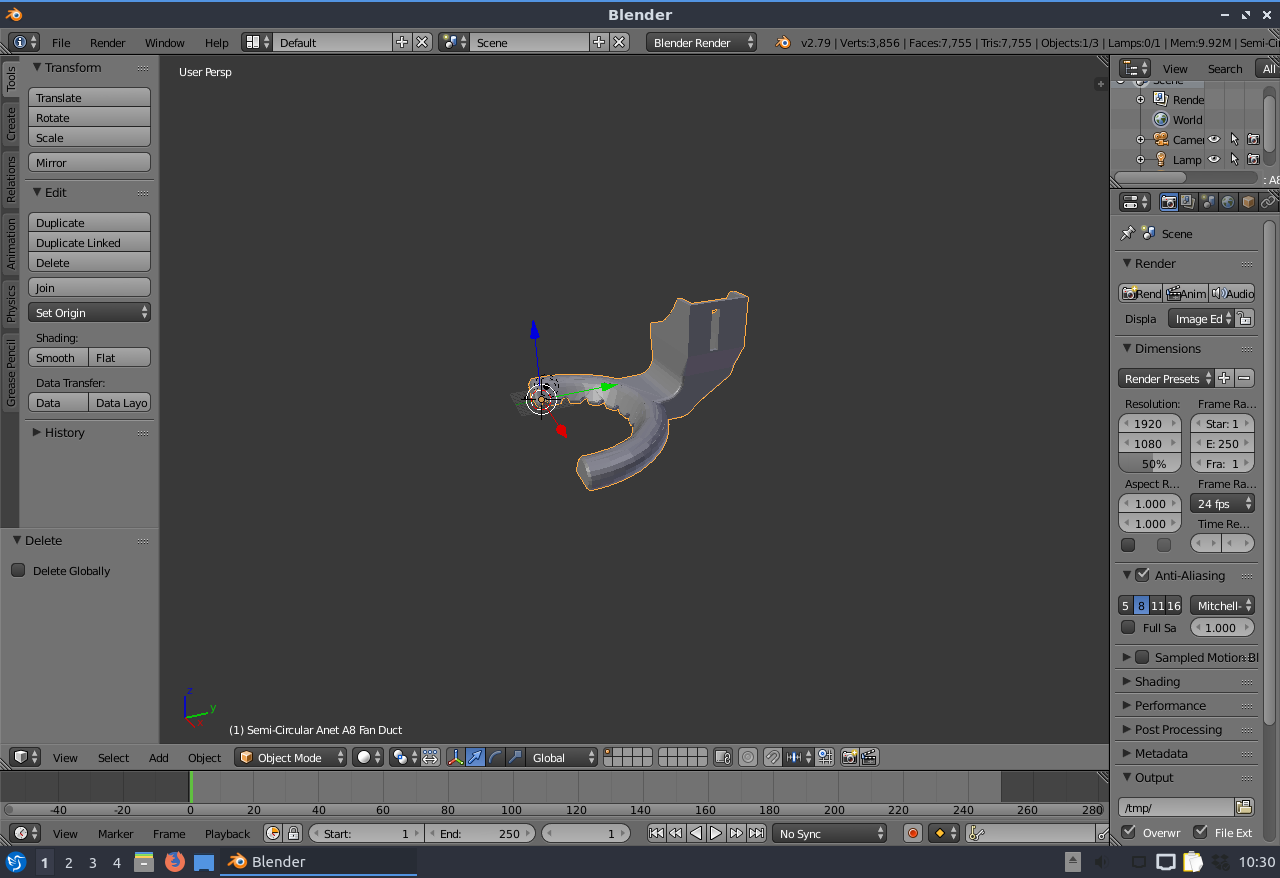Click the resolution percentage 50% slider

(x=1150, y=463)
